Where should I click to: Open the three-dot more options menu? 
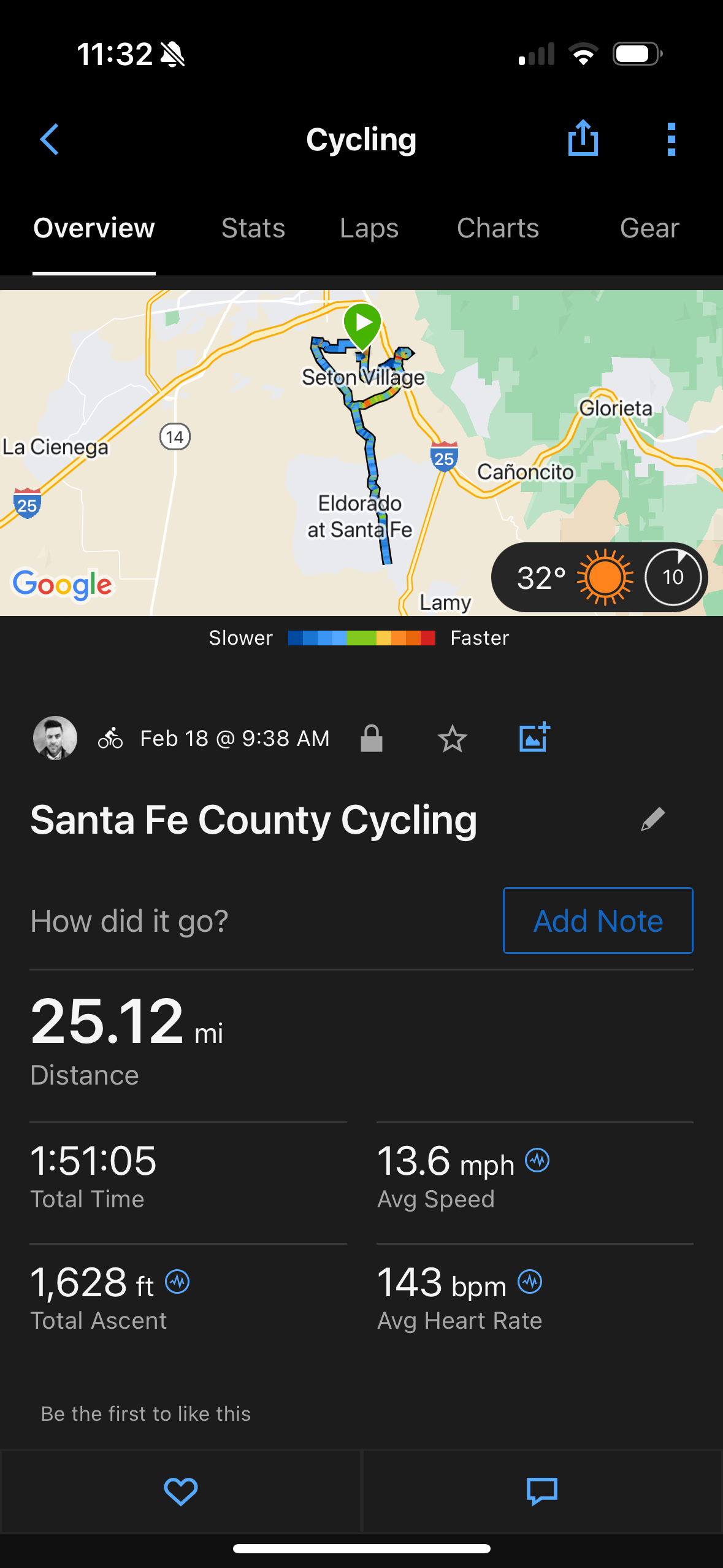point(671,139)
